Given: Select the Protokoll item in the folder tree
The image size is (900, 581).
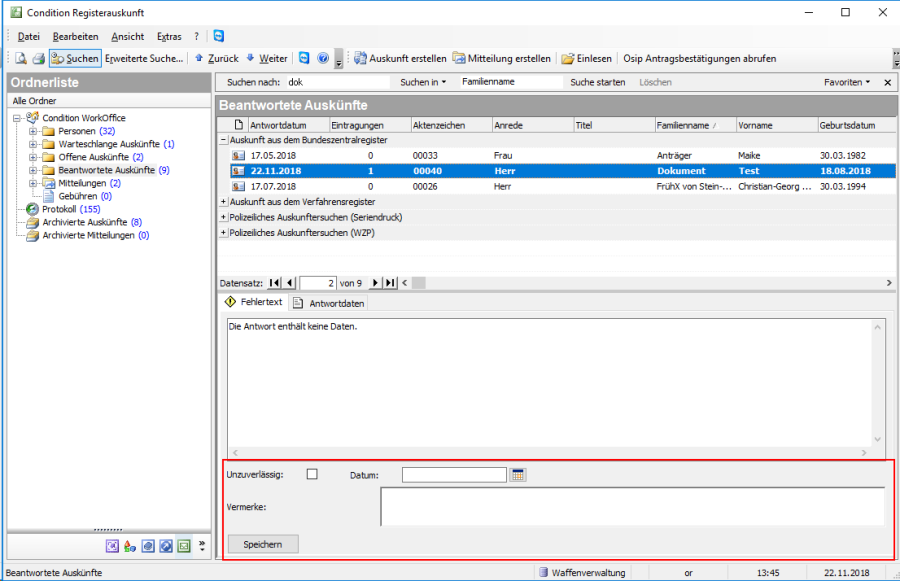Looking at the screenshot, I should point(58,209).
